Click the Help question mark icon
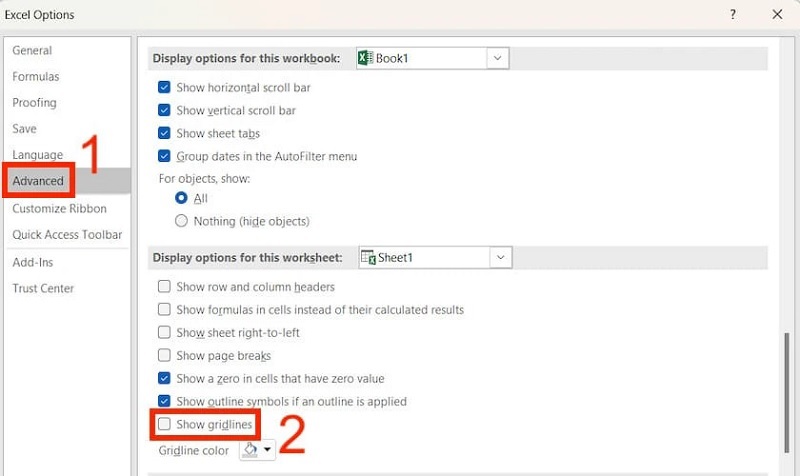 (734, 15)
